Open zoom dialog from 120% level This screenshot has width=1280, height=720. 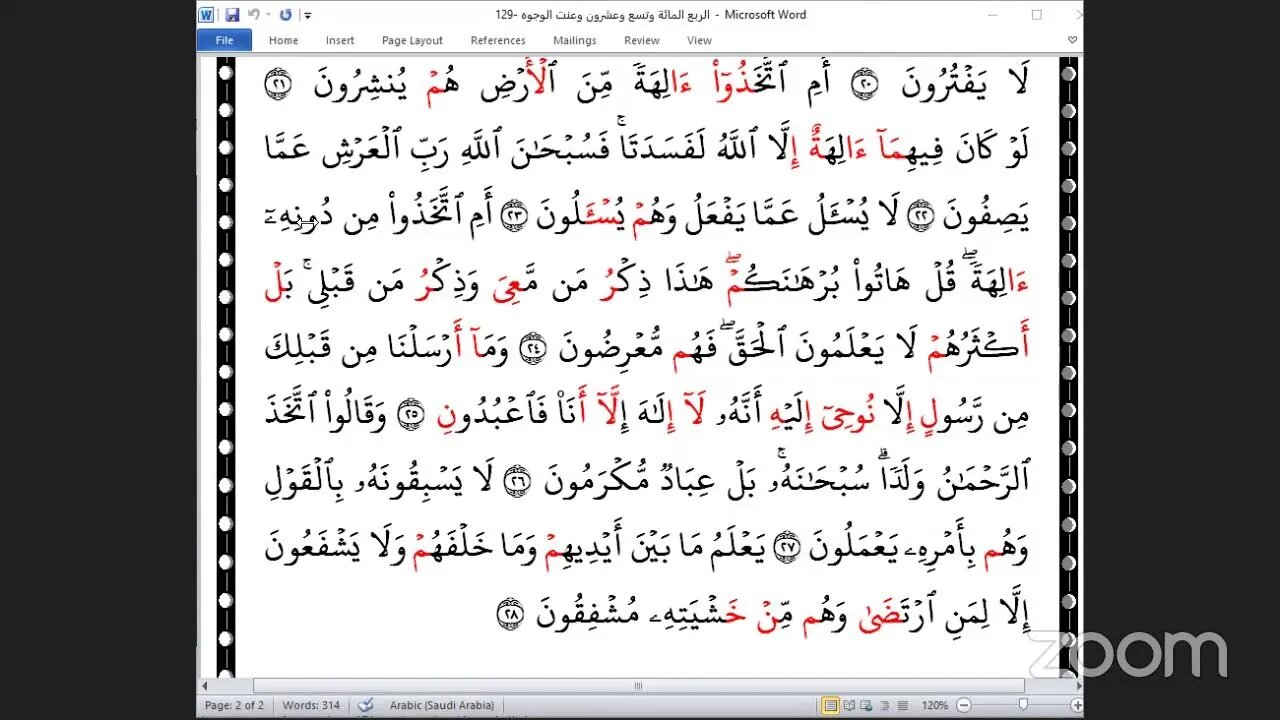tap(934, 705)
